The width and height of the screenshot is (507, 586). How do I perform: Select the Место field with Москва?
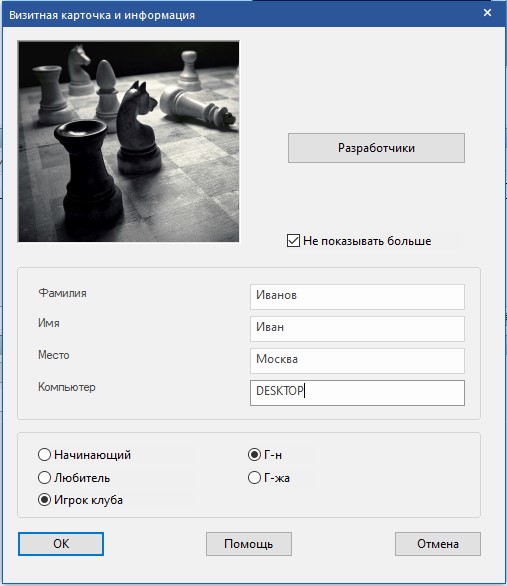(x=357, y=361)
